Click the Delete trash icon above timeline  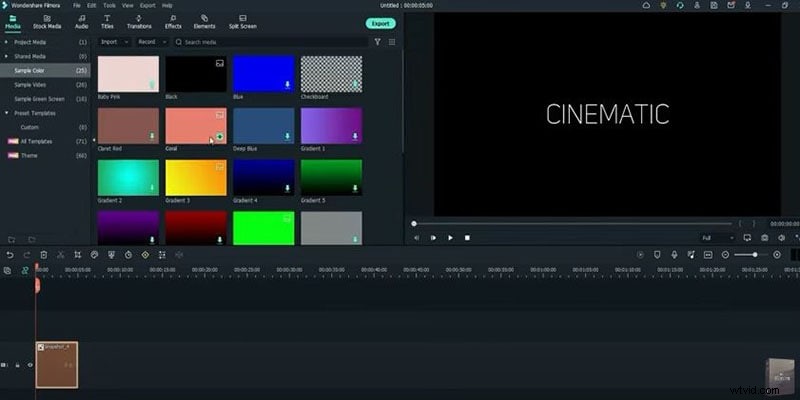[x=43, y=255]
